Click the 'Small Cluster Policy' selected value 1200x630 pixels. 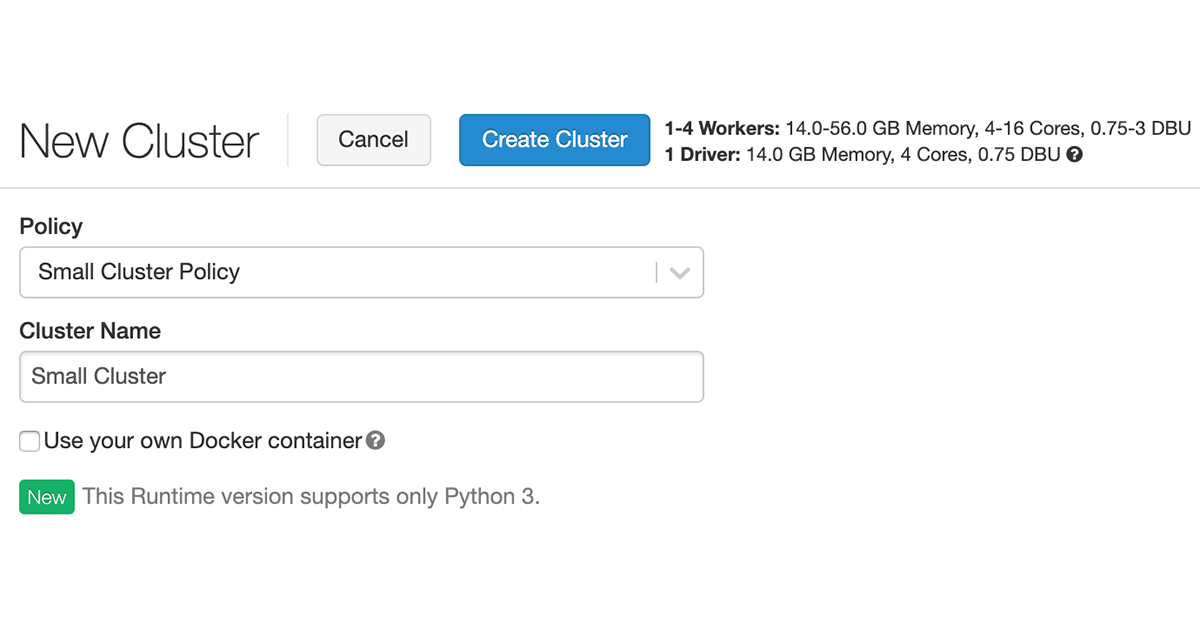(x=139, y=272)
